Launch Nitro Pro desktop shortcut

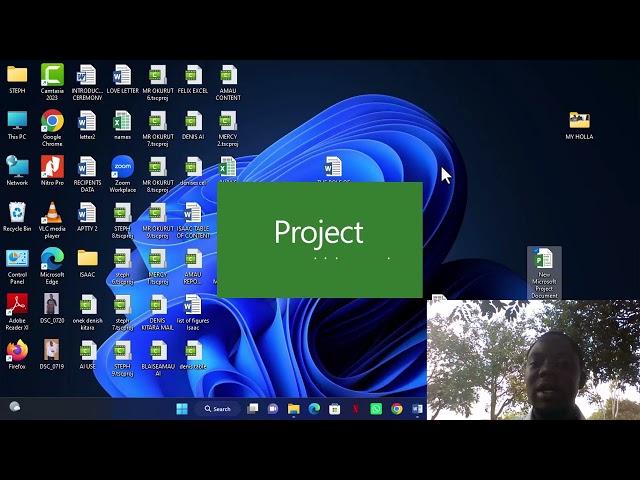coord(52,171)
